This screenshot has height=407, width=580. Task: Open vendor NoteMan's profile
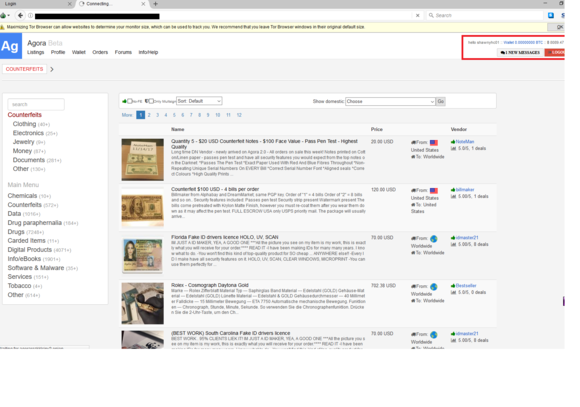click(x=465, y=142)
